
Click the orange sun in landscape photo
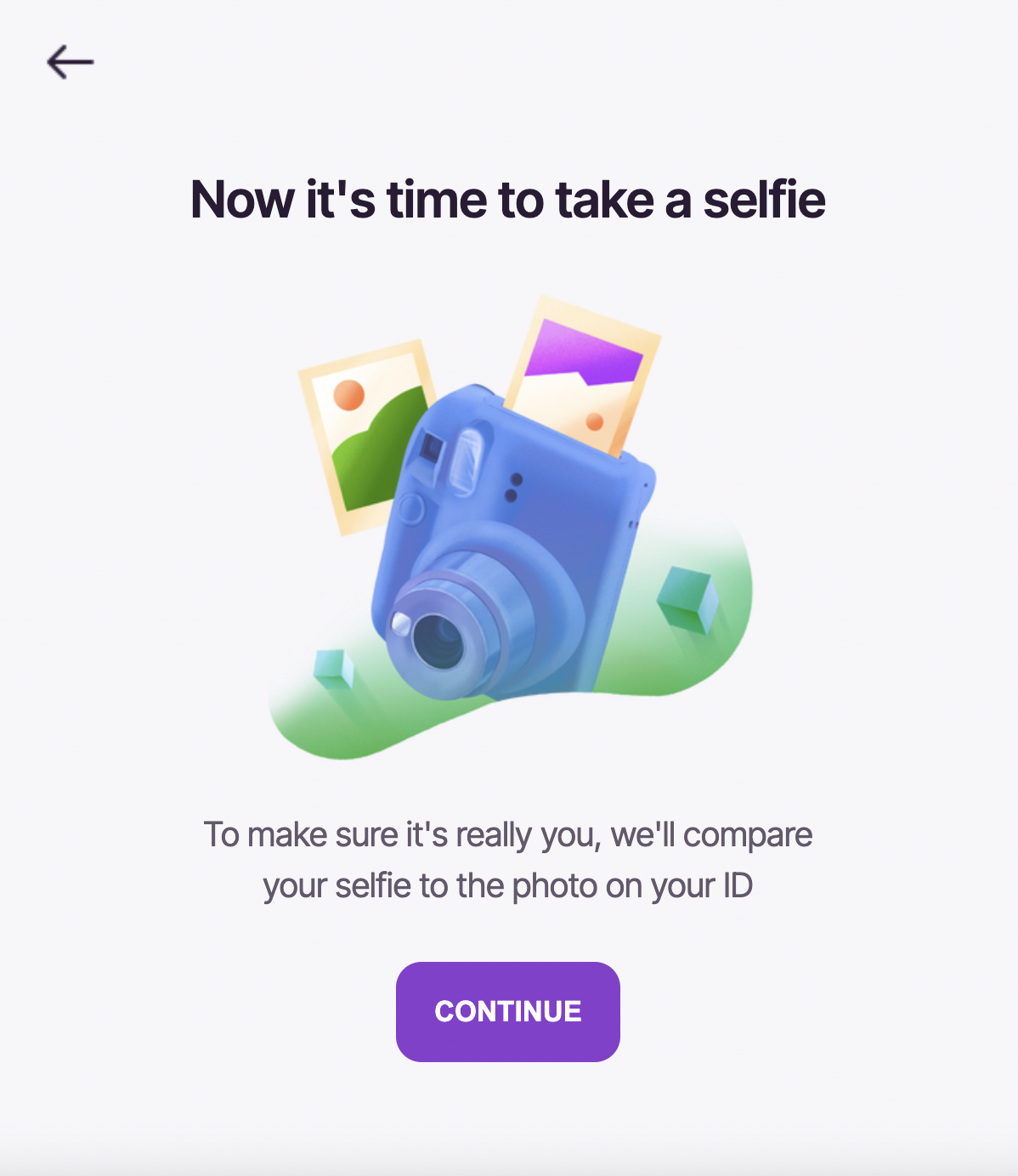click(x=348, y=395)
